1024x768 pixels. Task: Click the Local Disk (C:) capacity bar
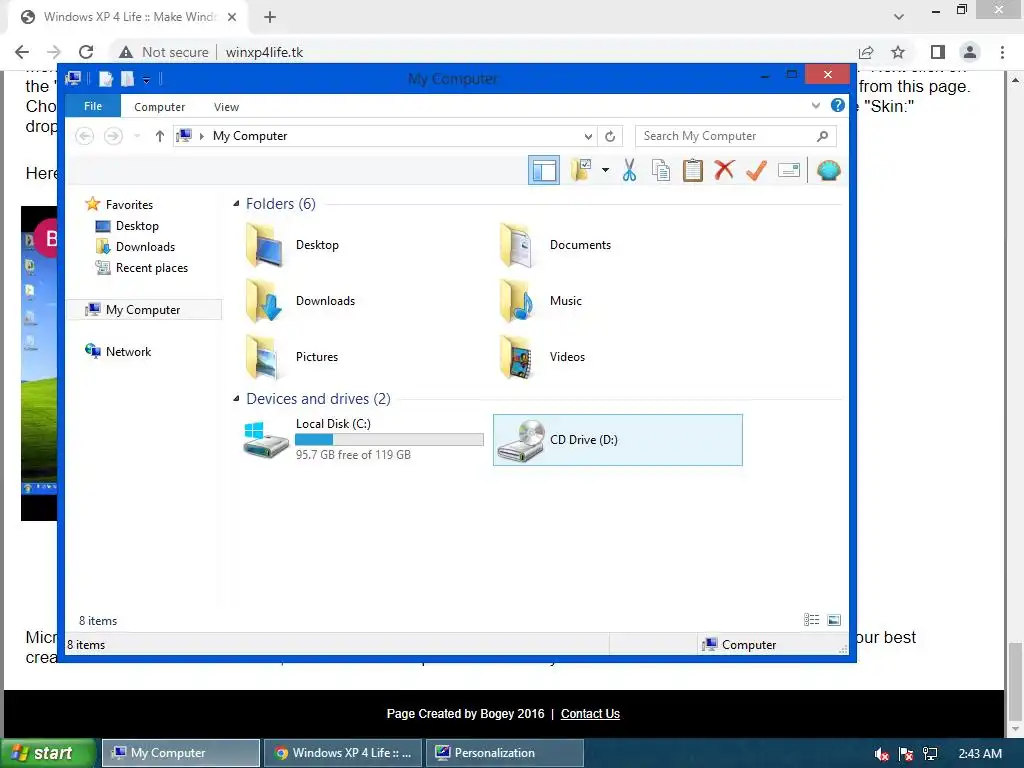point(389,440)
